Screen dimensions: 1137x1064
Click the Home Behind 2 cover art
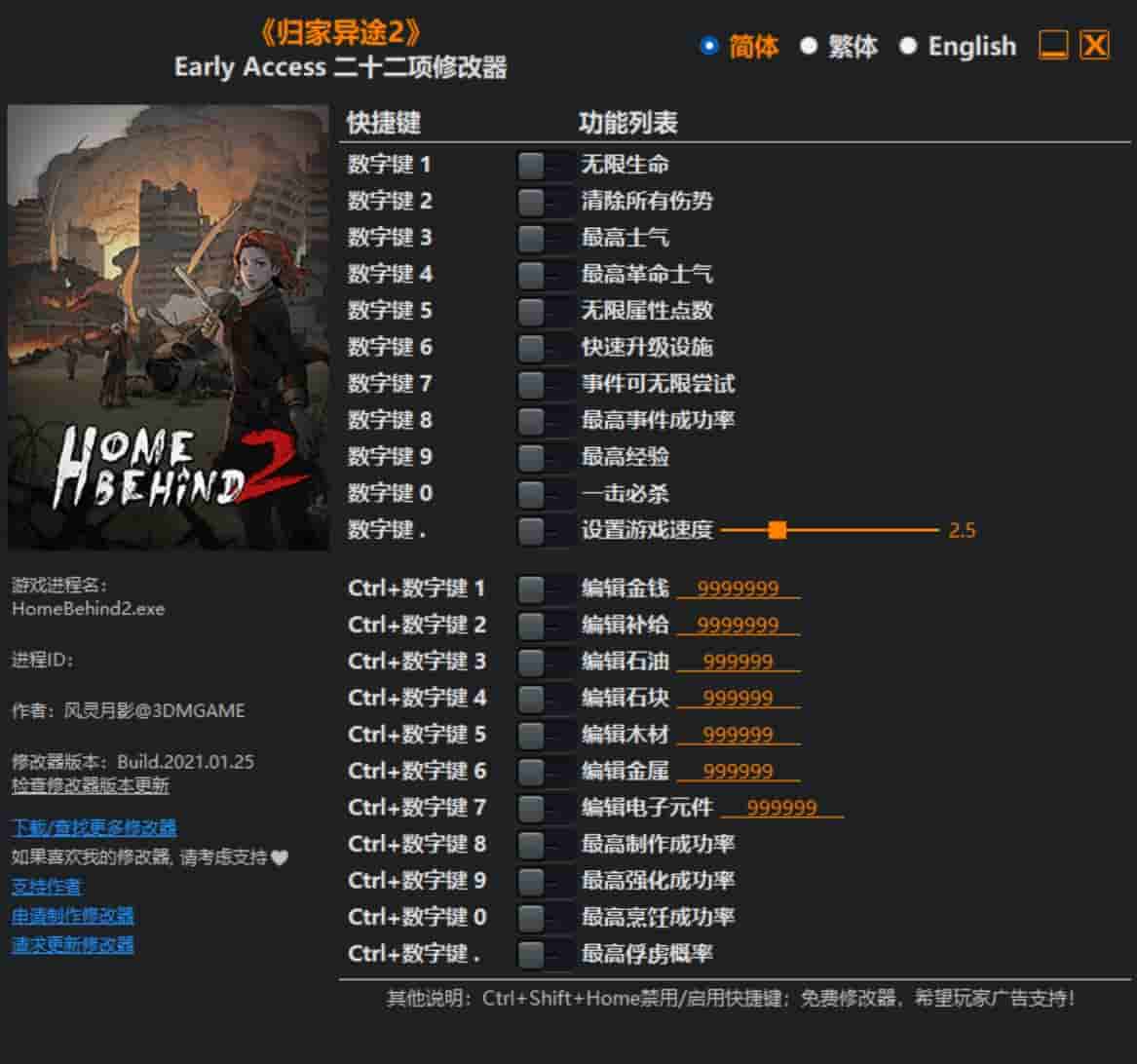pyautogui.click(x=171, y=326)
